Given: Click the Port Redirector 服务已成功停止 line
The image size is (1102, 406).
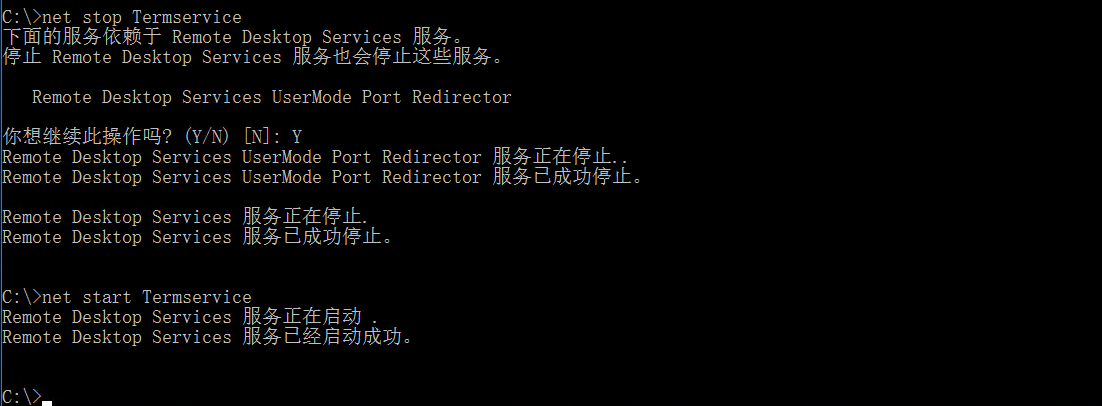Looking at the screenshot, I should [322, 177].
